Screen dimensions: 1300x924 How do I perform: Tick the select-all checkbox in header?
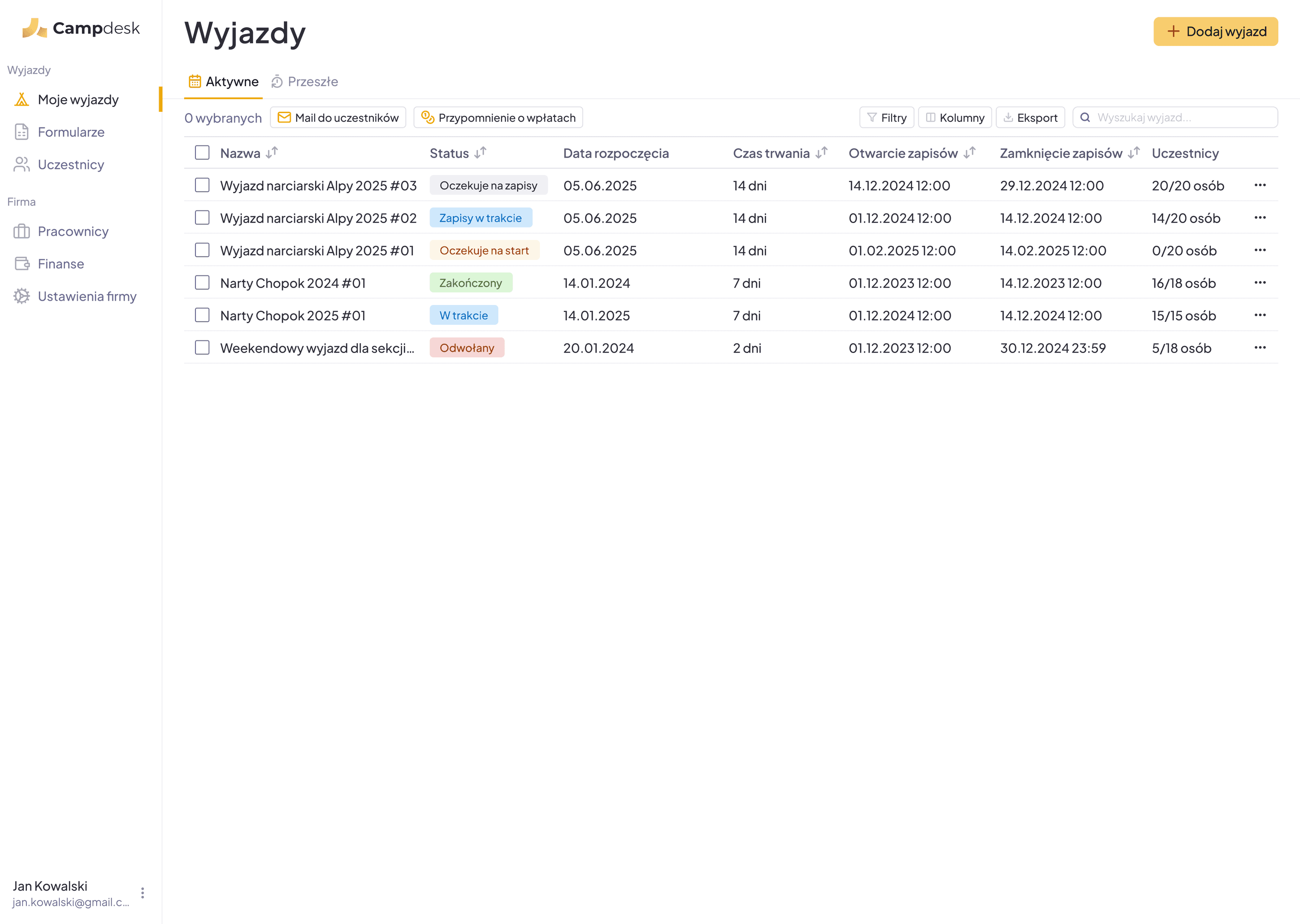pos(202,152)
